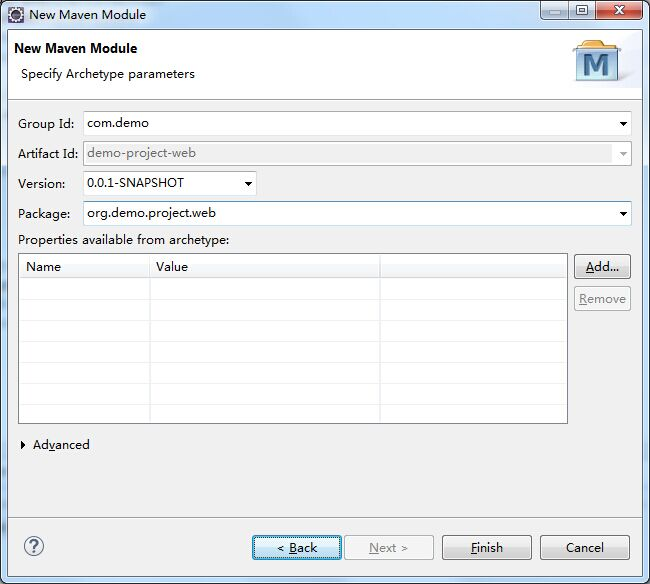Open the Version dropdown arrow
The height and width of the screenshot is (584, 650).
click(x=248, y=183)
